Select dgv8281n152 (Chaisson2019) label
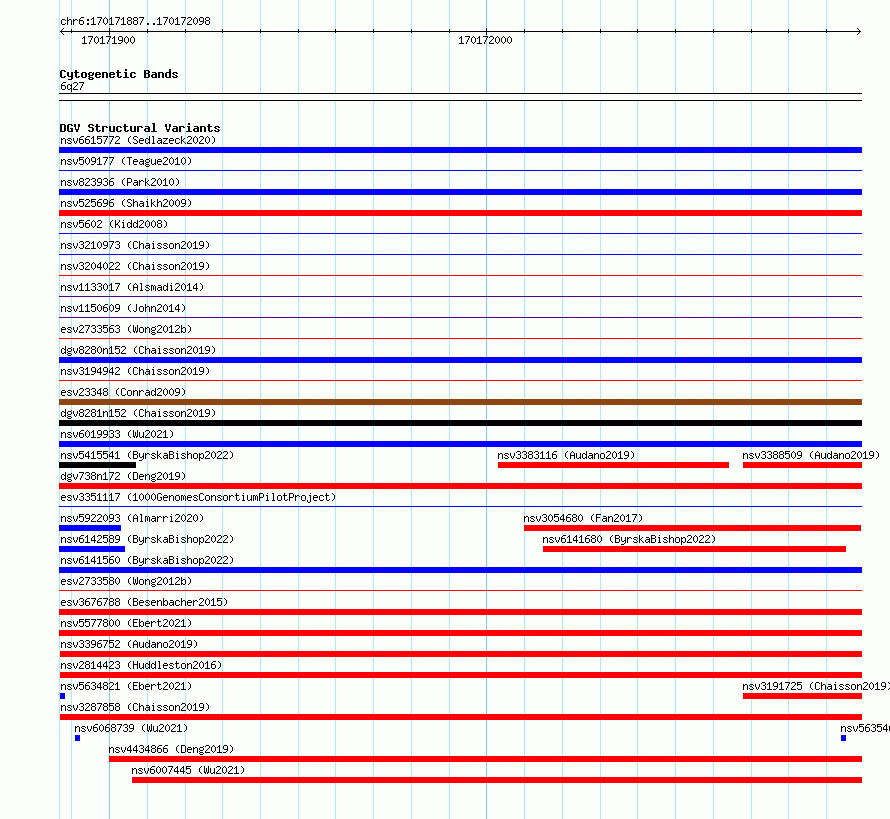Viewport: 890px width, 819px height. 138,413
